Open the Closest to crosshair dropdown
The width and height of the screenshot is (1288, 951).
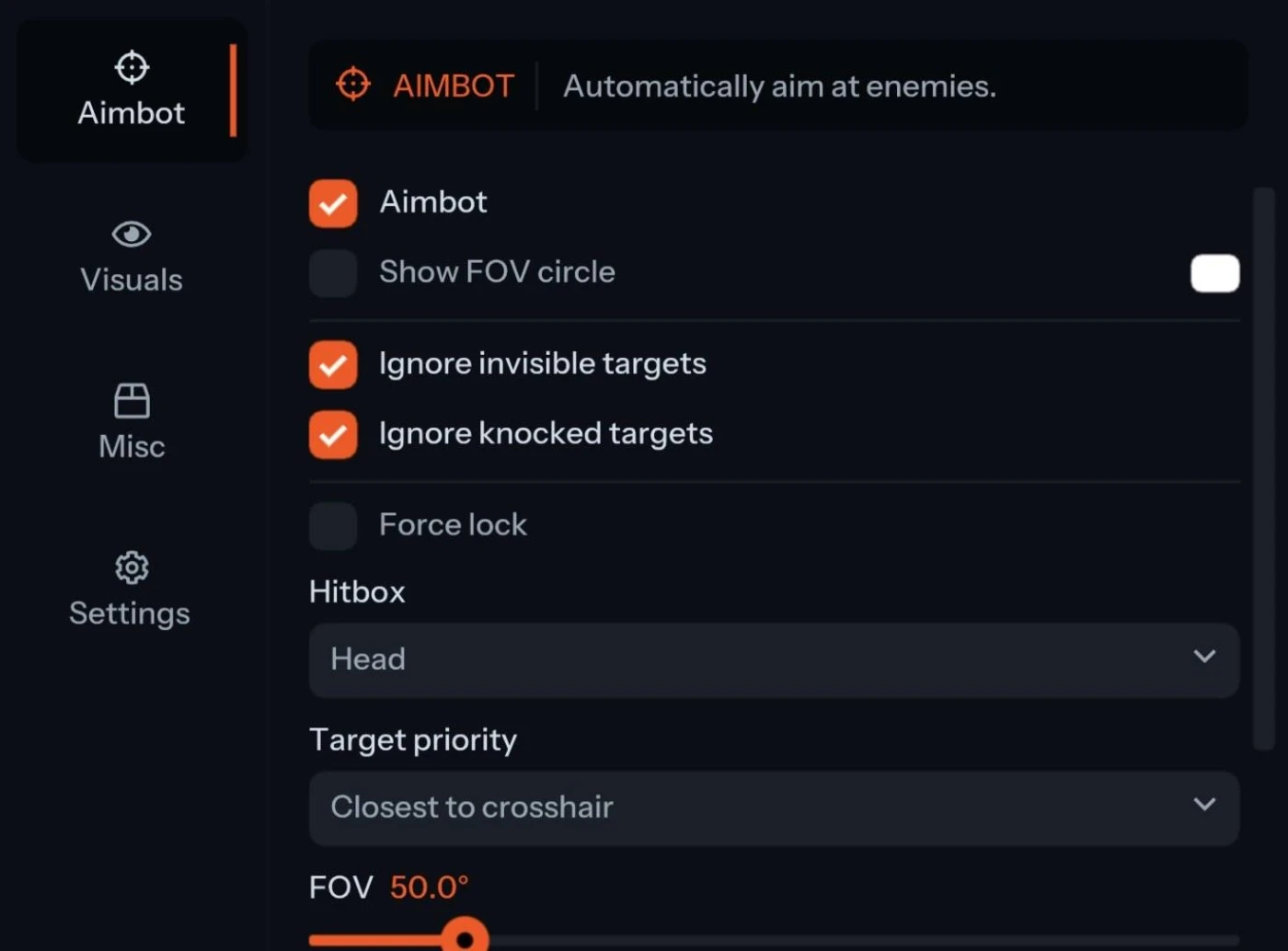pos(773,808)
